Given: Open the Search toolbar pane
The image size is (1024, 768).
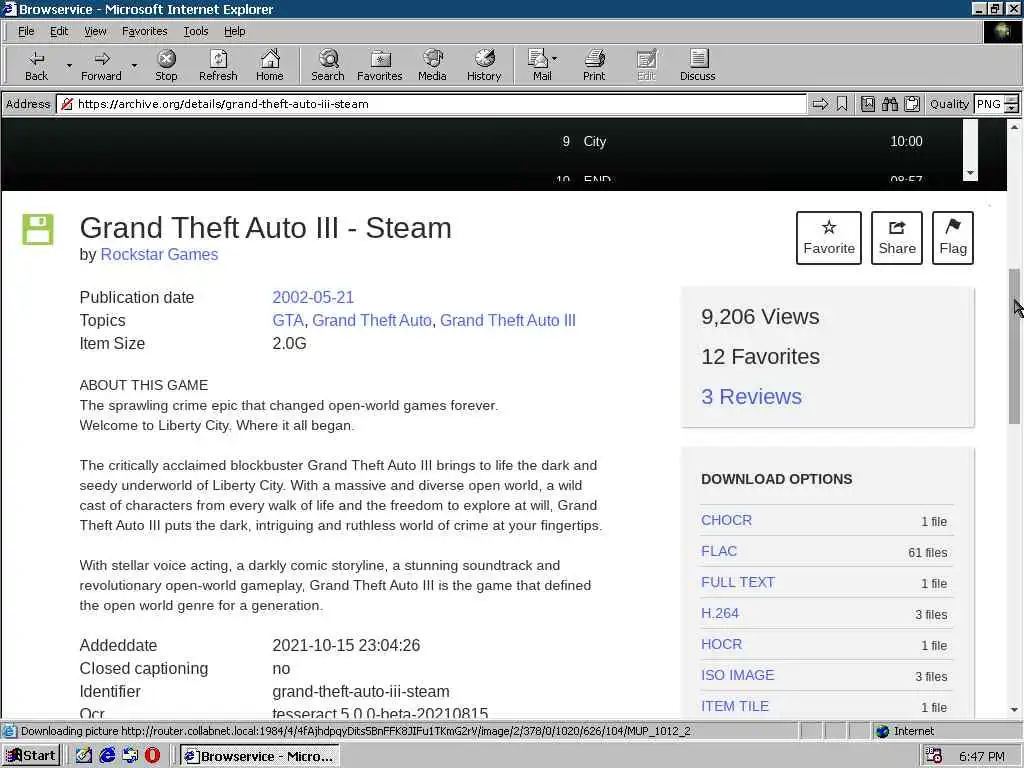Looking at the screenshot, I should pyautogui.click(x=328, y=65).
